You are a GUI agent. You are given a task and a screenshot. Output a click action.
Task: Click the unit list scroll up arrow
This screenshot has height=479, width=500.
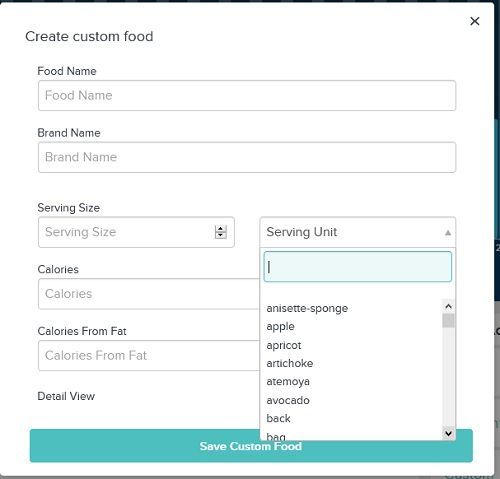(x=448, y=306)
